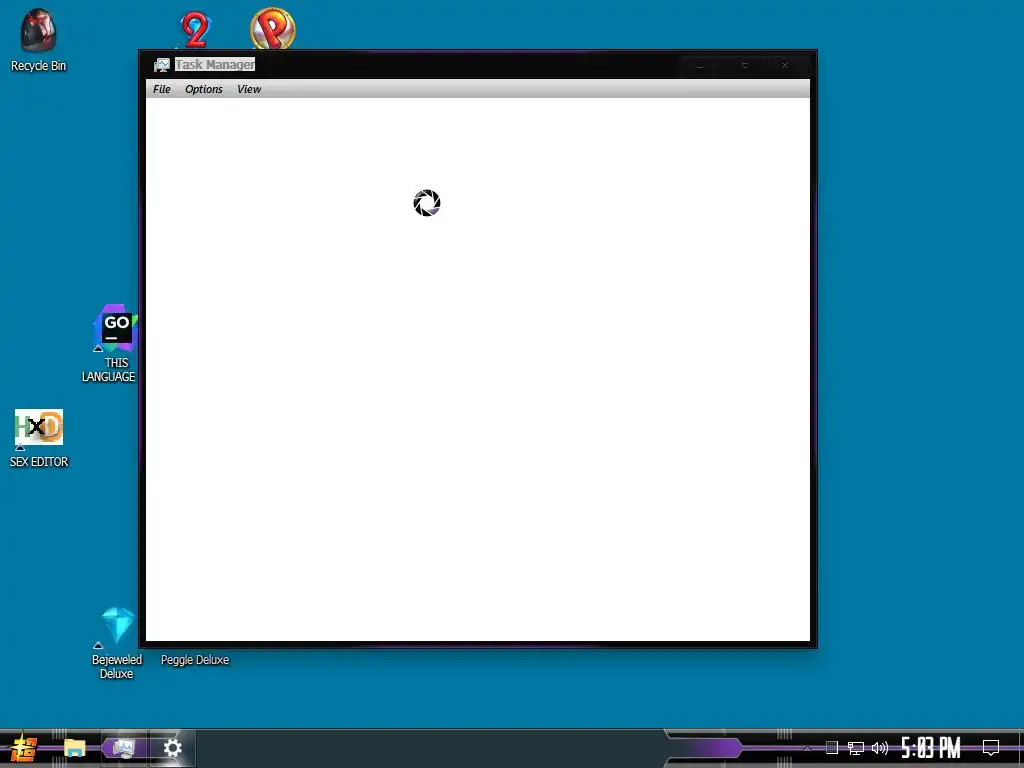The width and height of the screenshot is (1024, 768).
Task: Open the HxD 'SEX EDITOR' shortcut
Action: [x=39, y=438]
